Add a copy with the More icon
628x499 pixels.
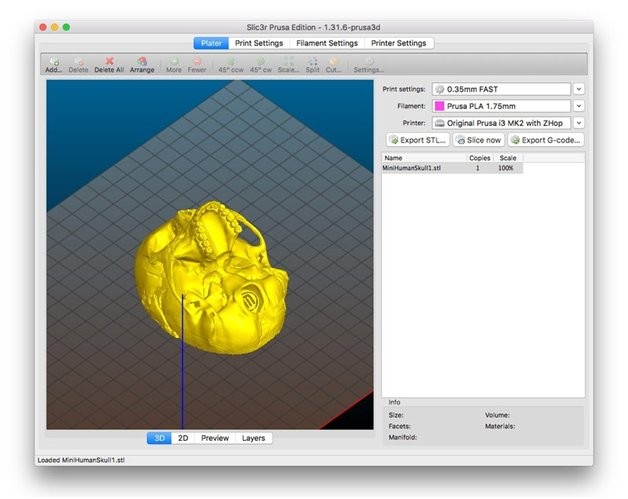174,65
